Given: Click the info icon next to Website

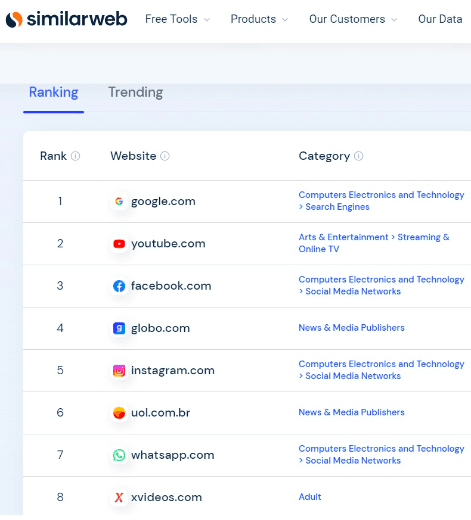Looking at the screenshot, I should [x=165, y=156].
